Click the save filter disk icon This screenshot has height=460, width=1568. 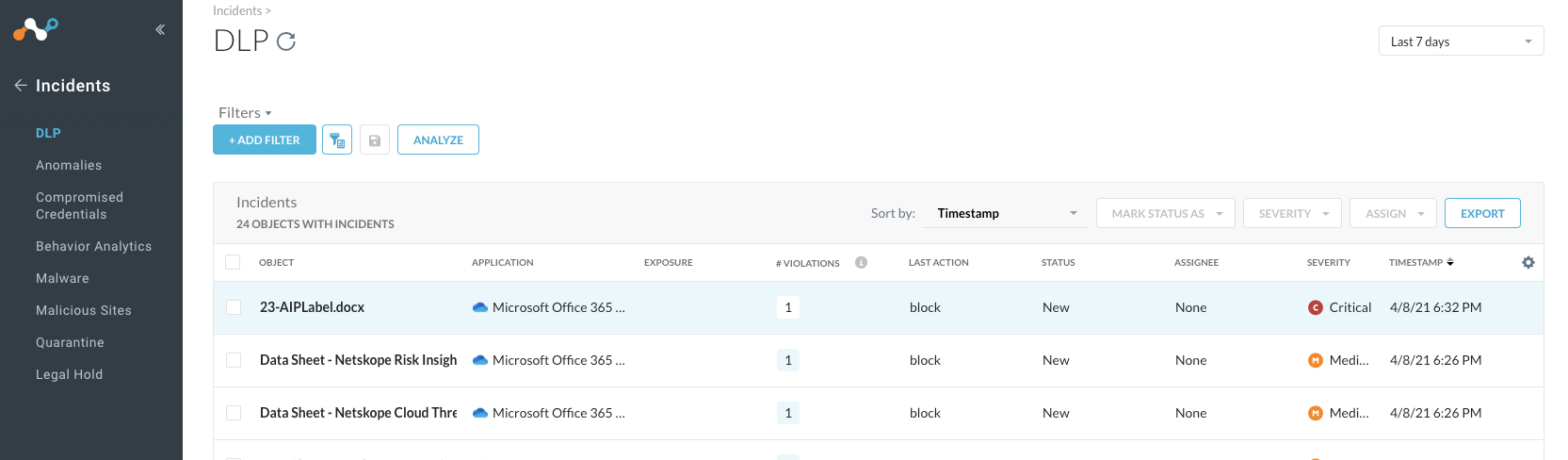[375, 140]
